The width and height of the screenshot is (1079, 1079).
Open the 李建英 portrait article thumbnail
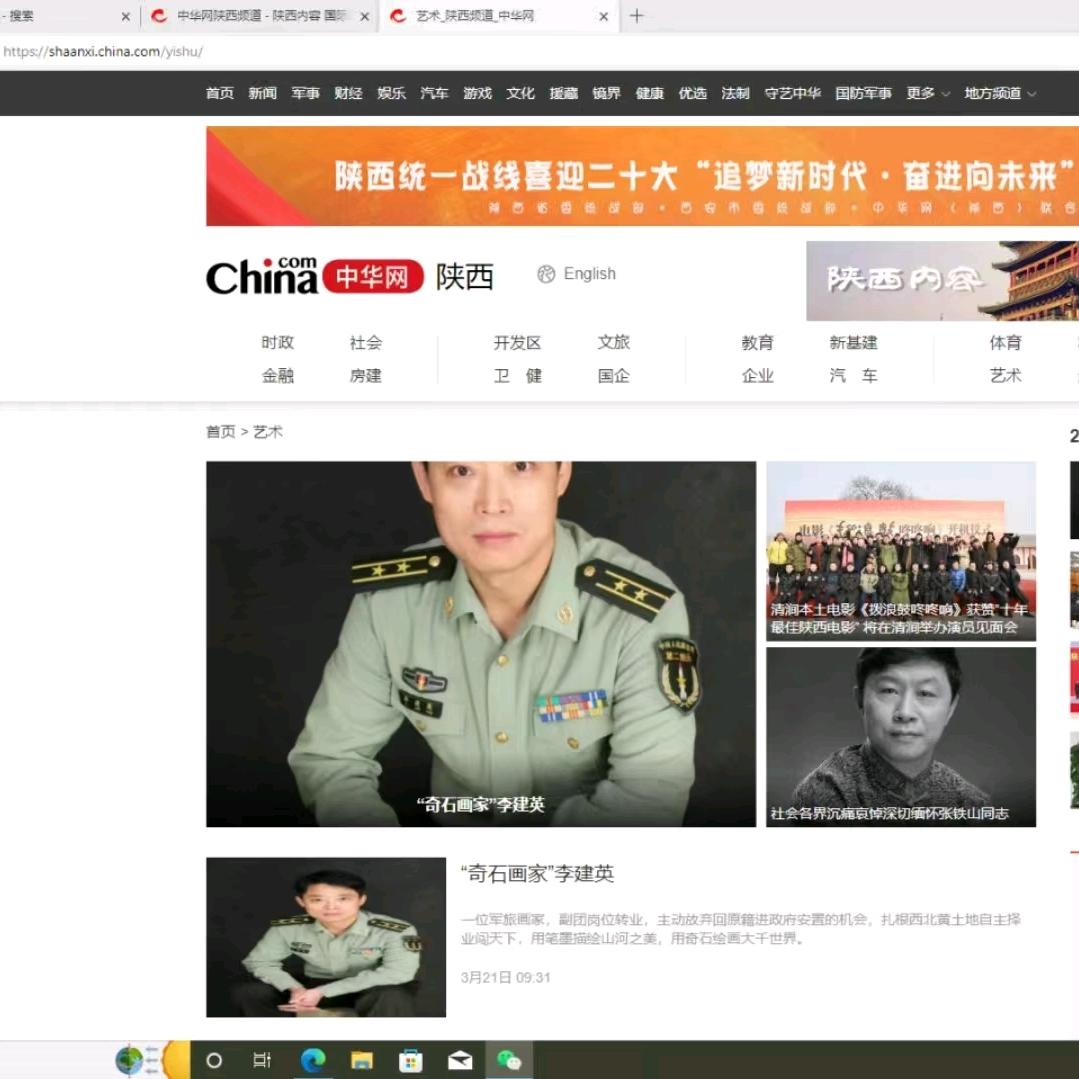pyautogui.click(x=326, y=937)
